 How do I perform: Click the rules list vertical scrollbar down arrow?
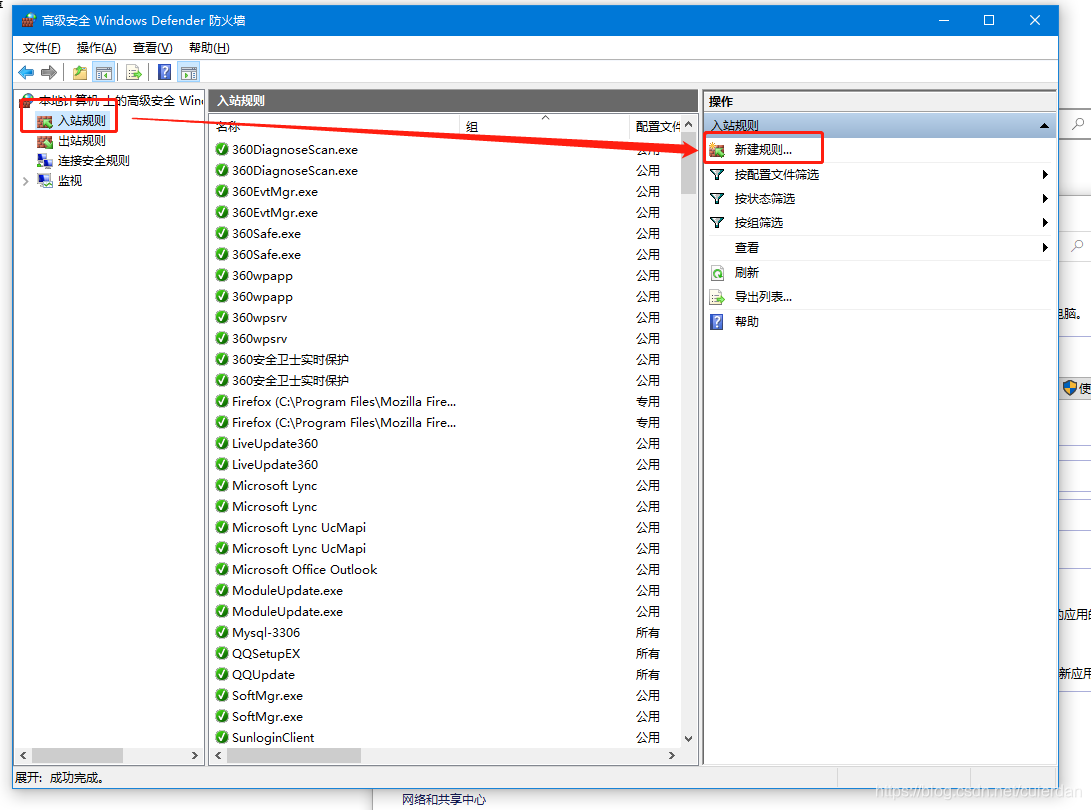[688, 739]
